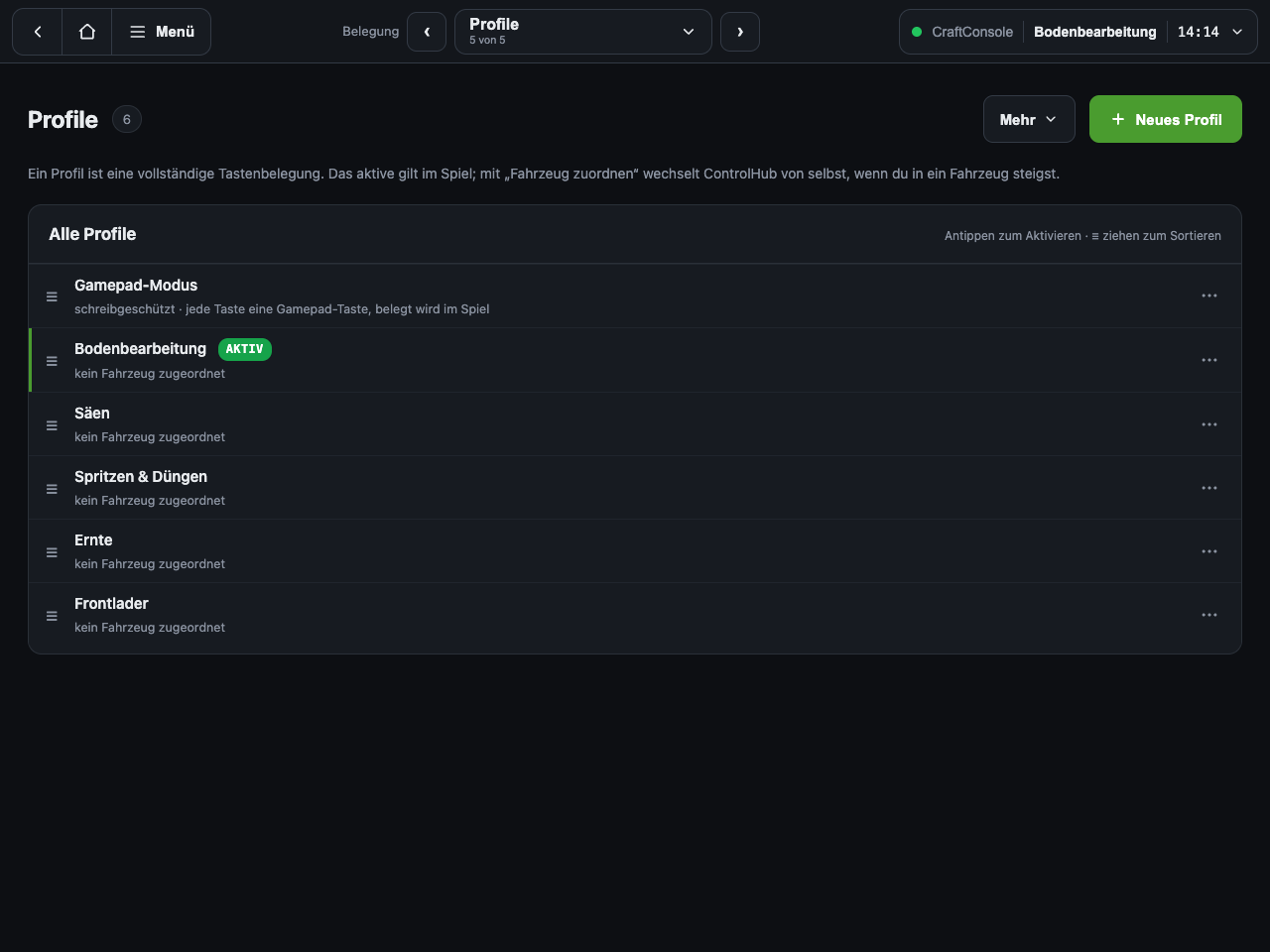The width and height of the screenshot is (1270, 952).
Task: Open the home screen icon
Action: click(x=87, y=32)
